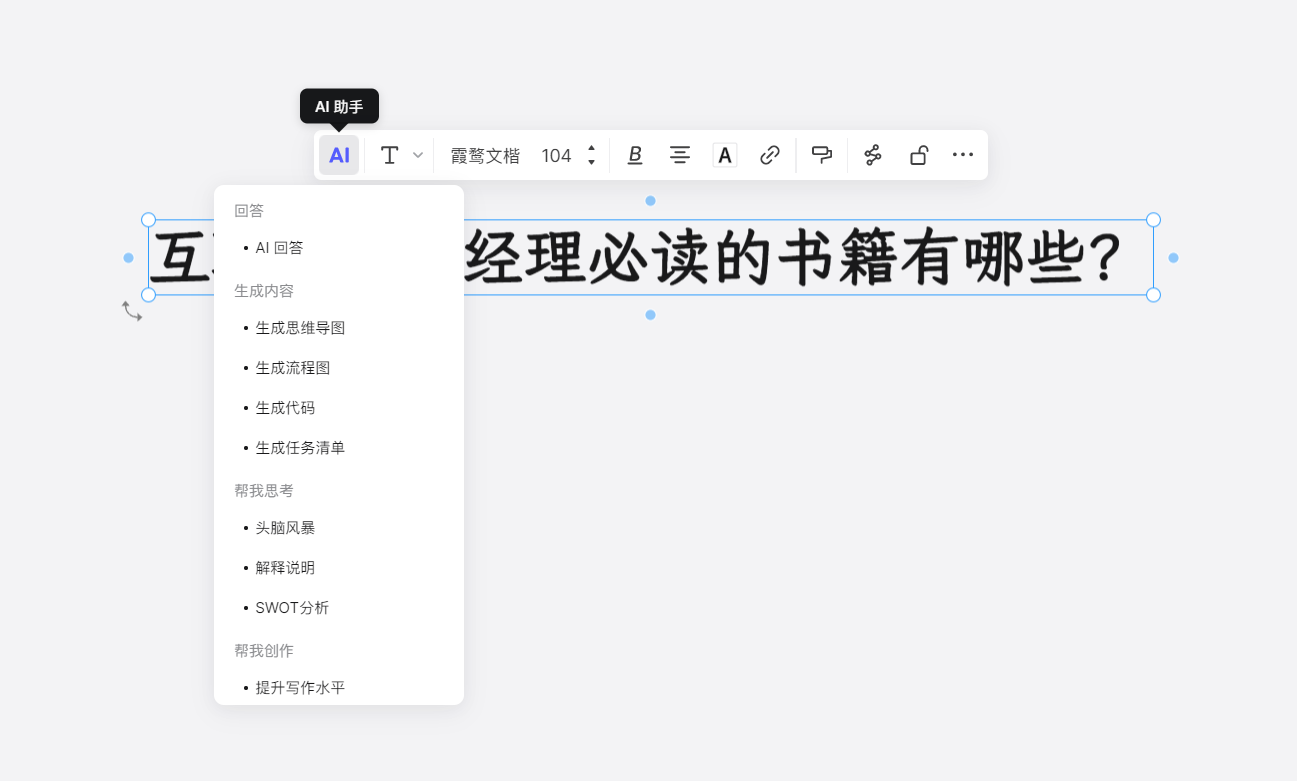Click the top-right corner resize handle

pos(1153,220)
